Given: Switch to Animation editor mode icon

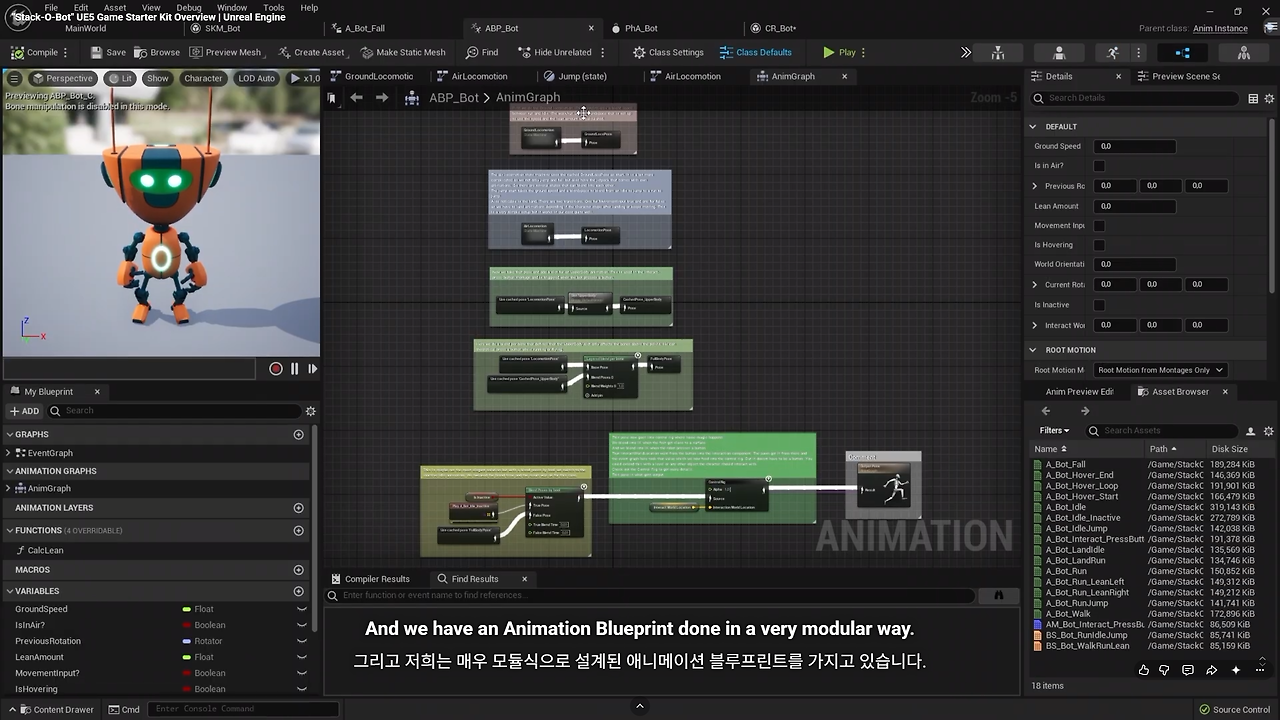Looking at the screenshot, I should (1113, 52).
